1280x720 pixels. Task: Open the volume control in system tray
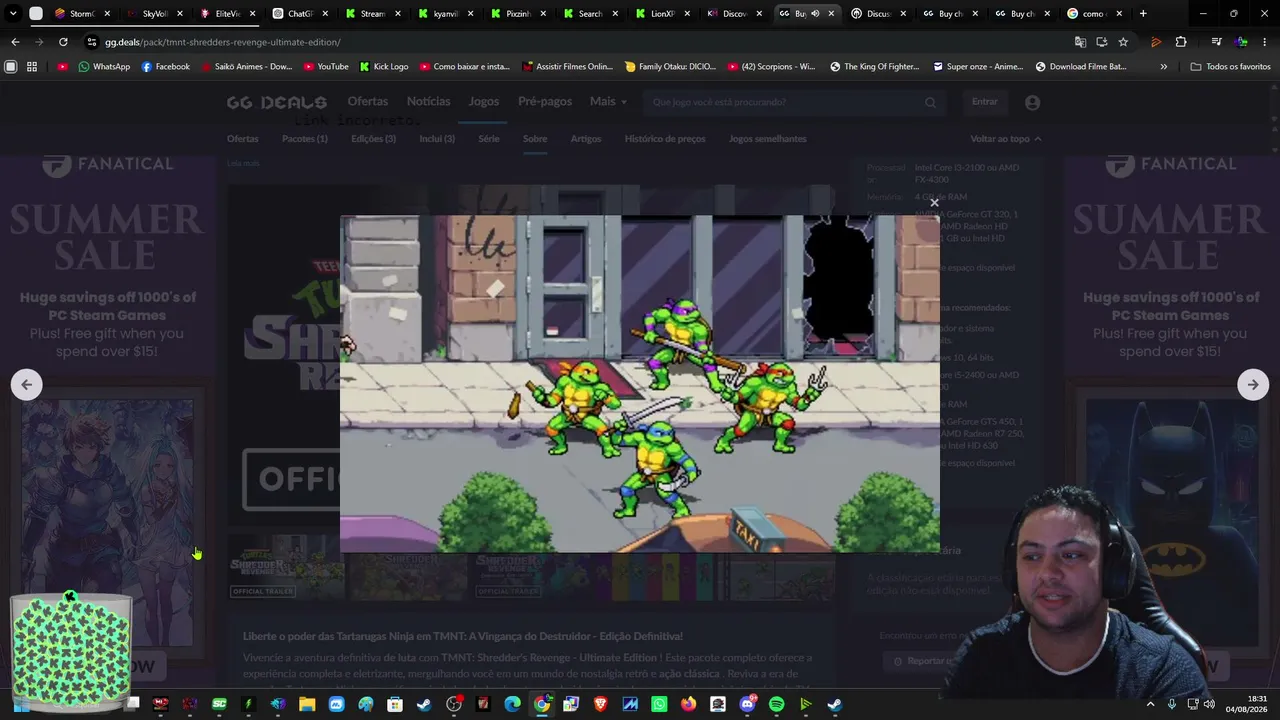[x=1209, y=704]
